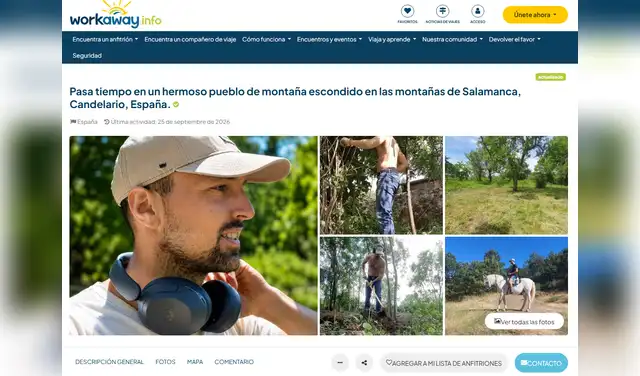
Task: Open Únete ahora dropdown button
Action: (x=535, y=15)
